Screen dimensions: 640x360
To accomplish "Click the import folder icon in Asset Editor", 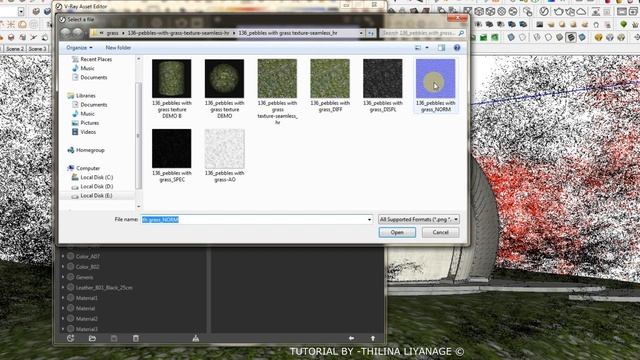I will click(x=92, y=338).
